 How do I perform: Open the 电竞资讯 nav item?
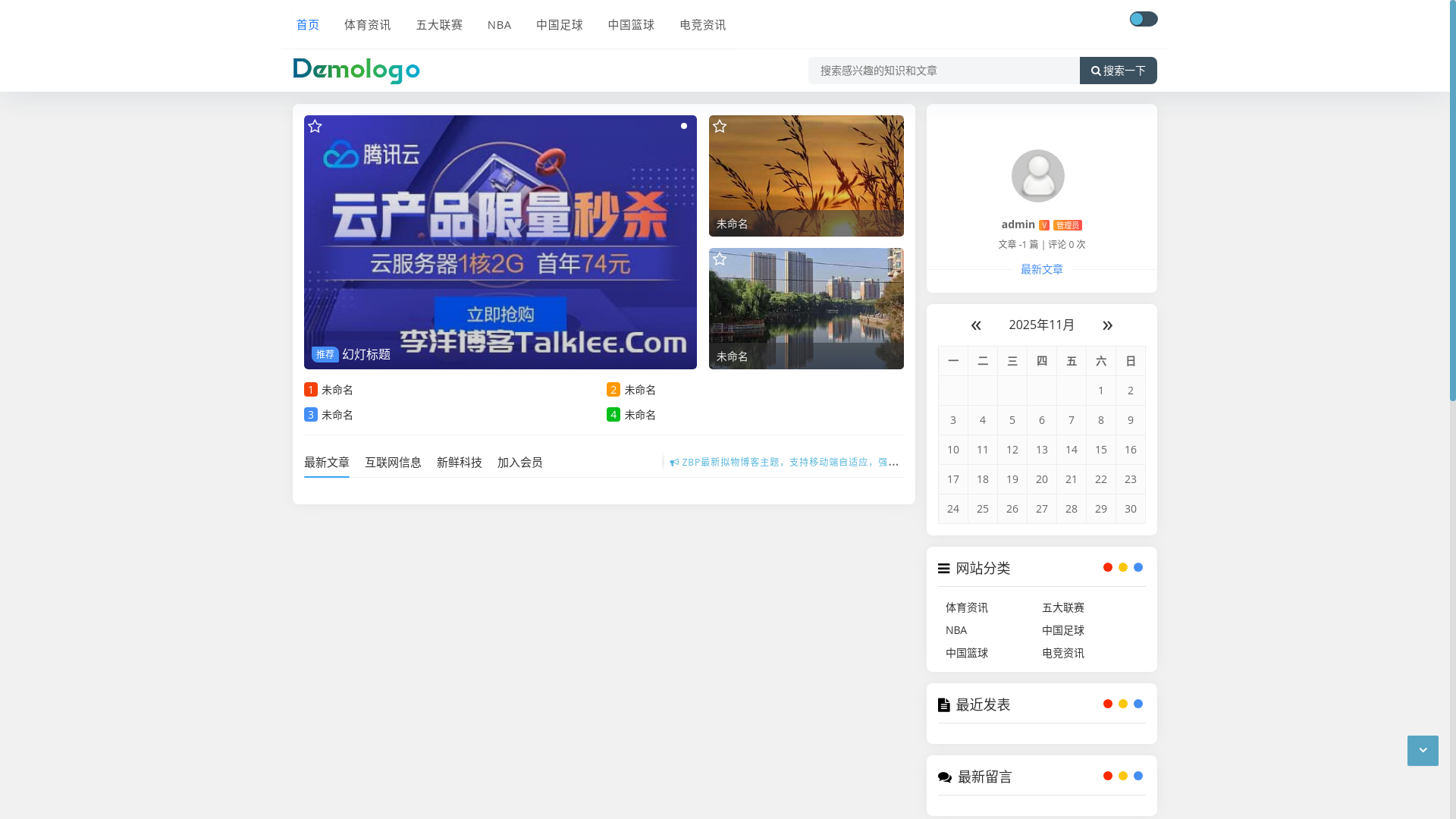point(703,25)
